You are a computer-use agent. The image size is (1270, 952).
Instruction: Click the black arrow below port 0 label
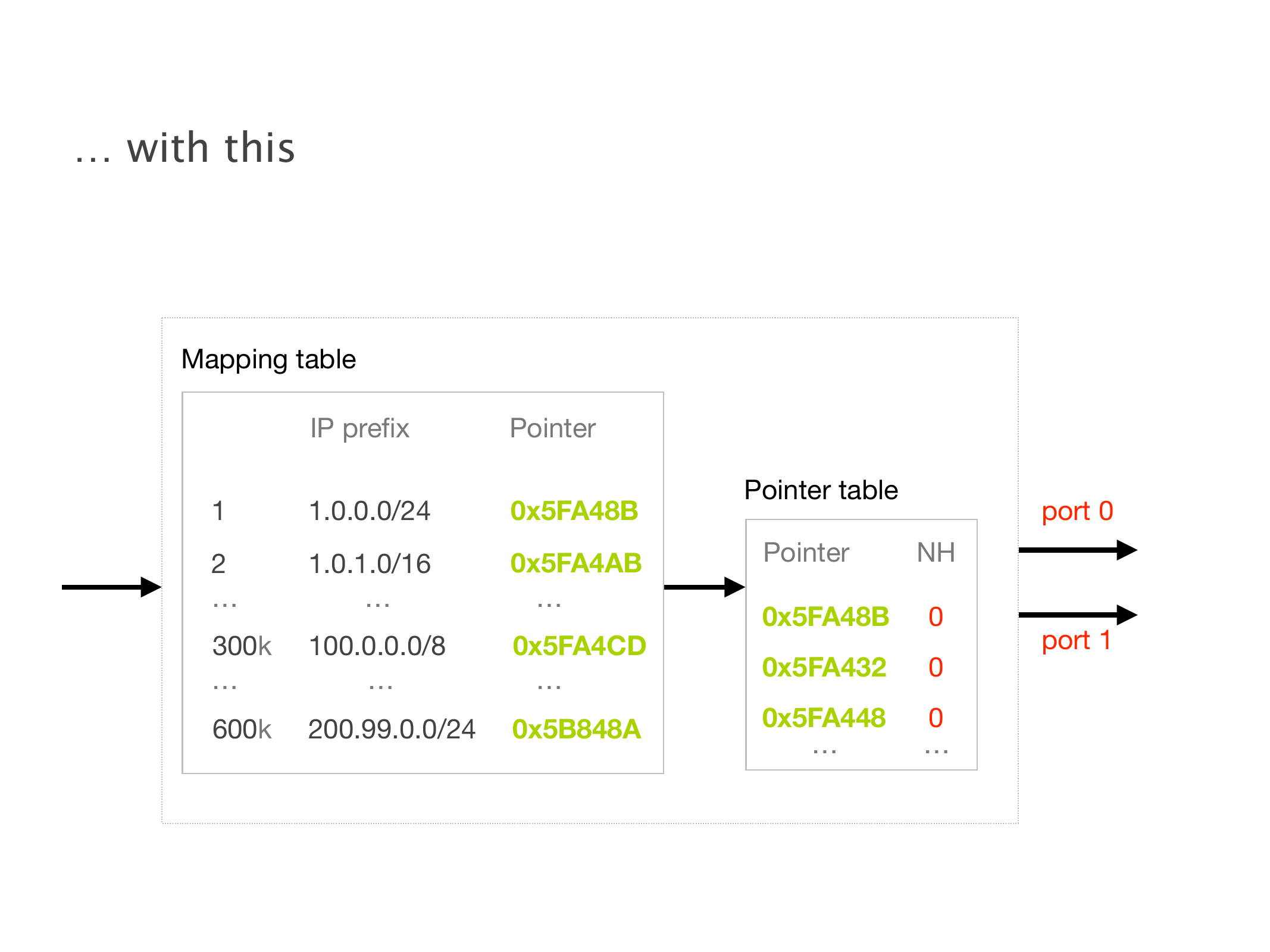(x=1077, y=550)
